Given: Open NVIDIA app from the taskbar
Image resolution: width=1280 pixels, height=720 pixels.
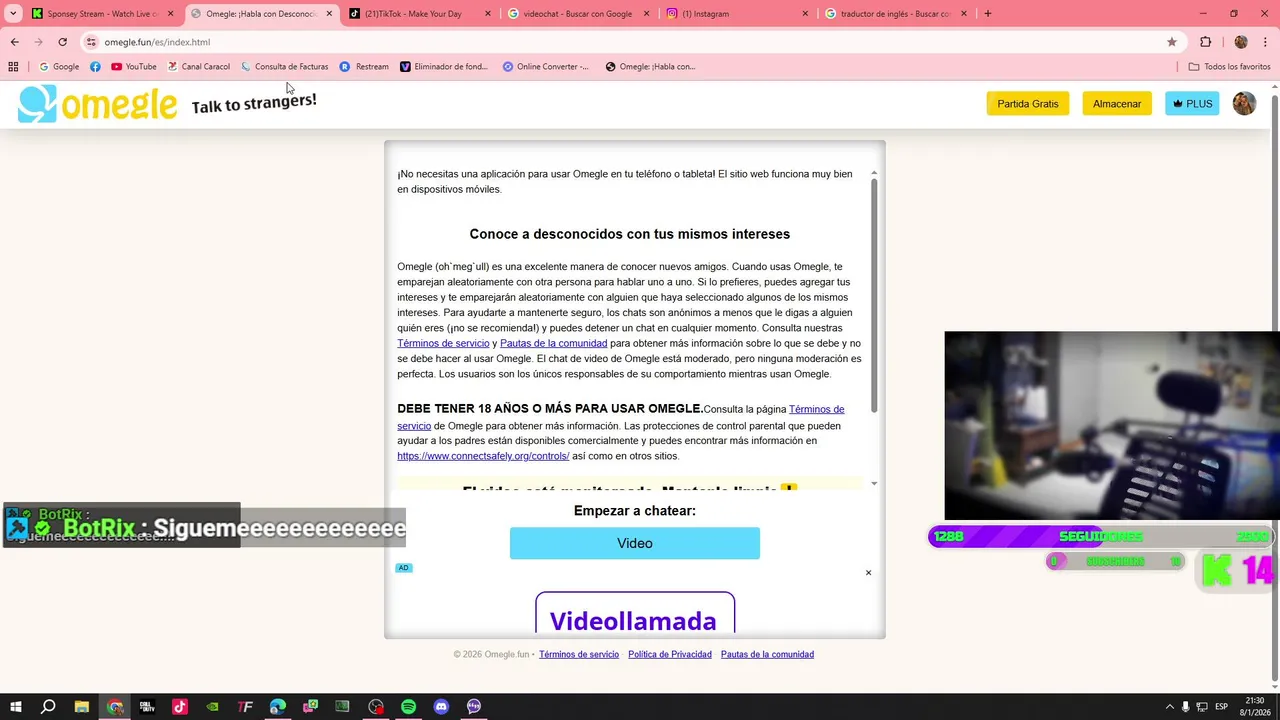Looking at the screenshot, I should 212,707.
